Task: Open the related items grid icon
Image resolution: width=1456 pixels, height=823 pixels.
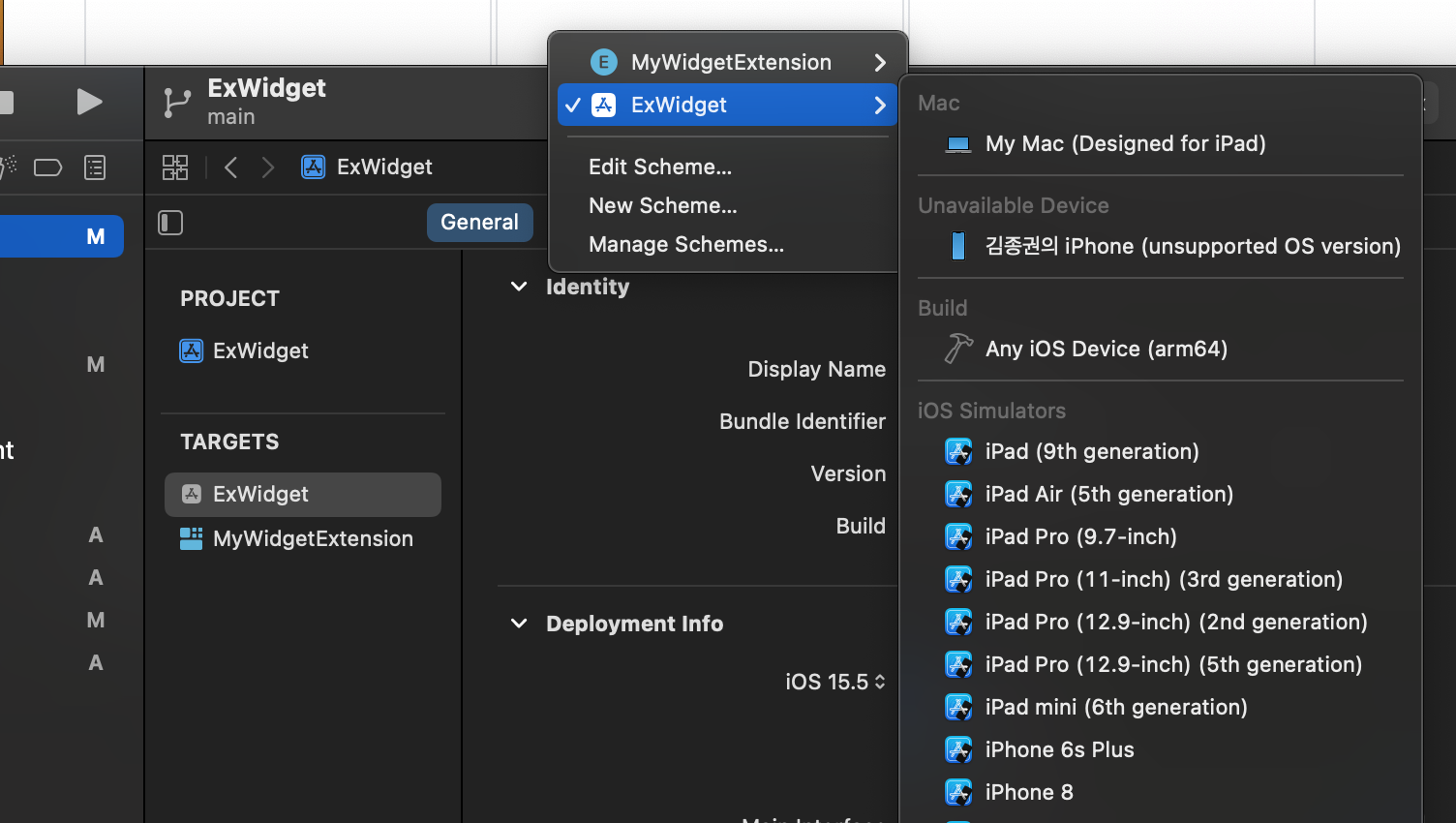Action: (175, 168)
